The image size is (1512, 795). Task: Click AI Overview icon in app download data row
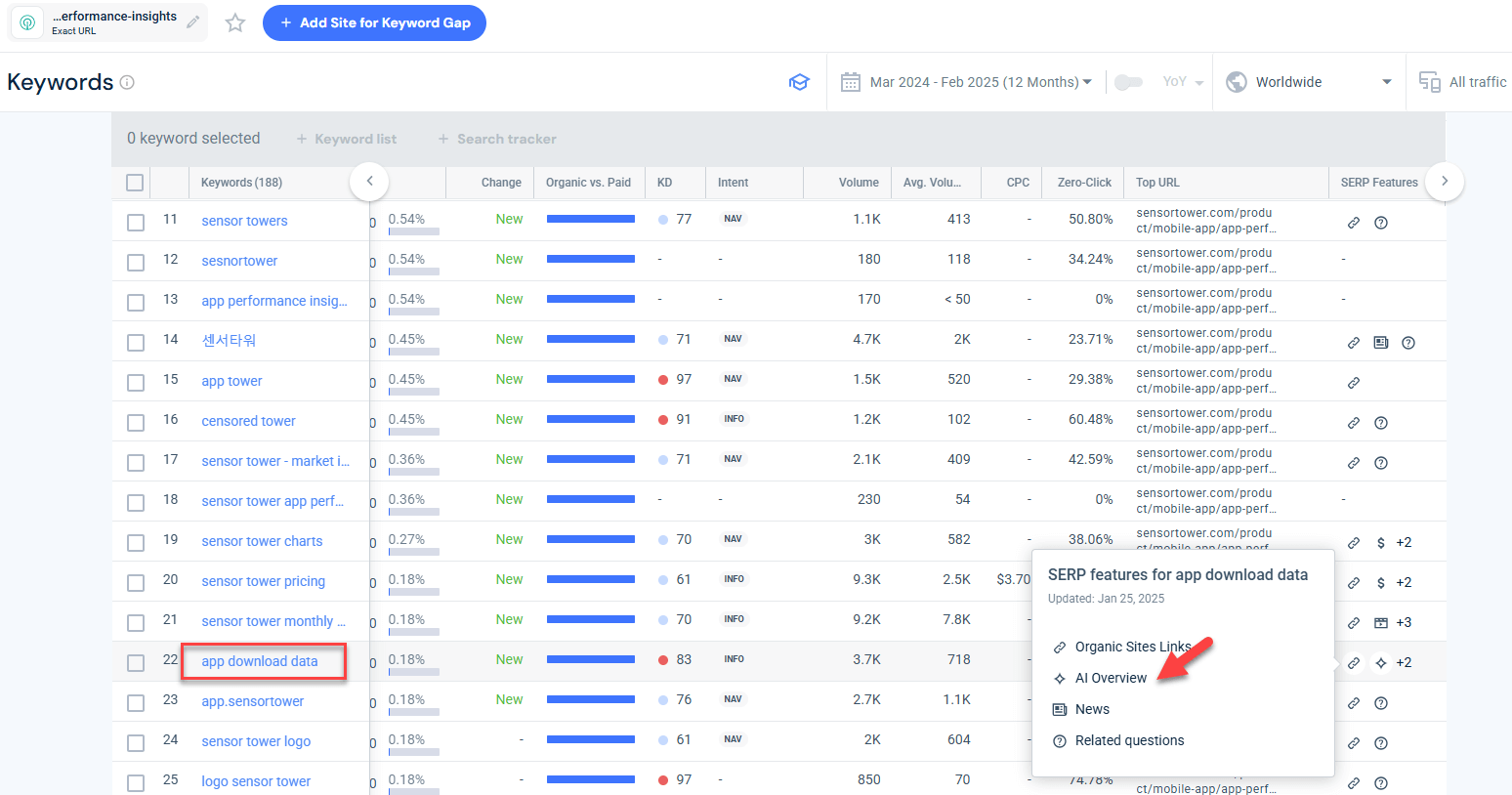pos(1380,663)
